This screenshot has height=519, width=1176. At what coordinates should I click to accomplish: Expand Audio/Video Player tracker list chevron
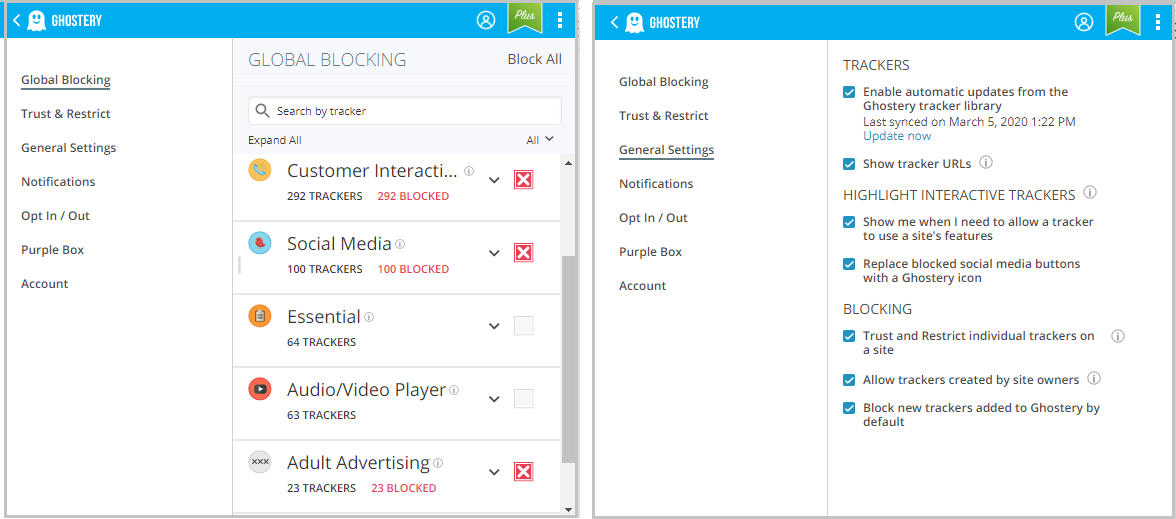click(494, 398)
